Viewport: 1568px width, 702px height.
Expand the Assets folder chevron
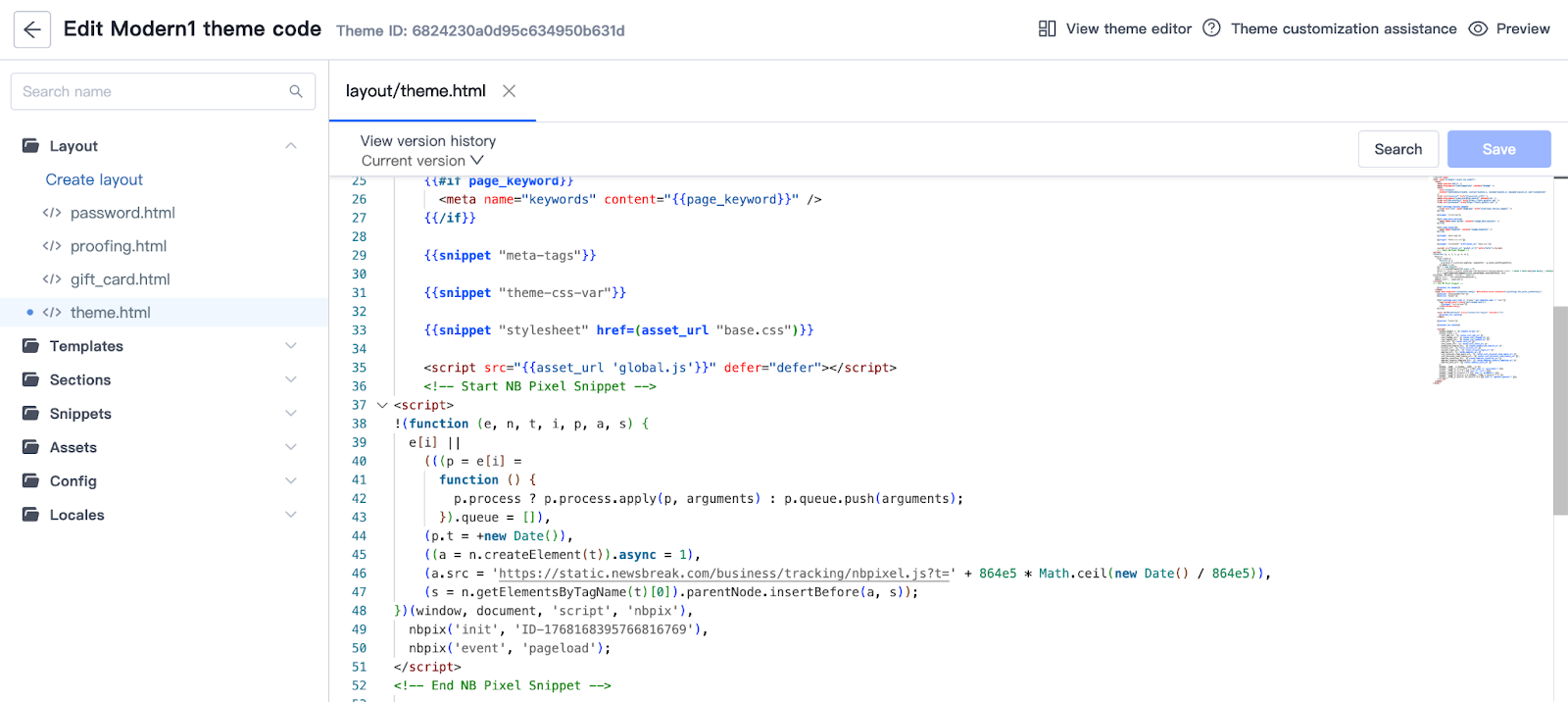click(x=291, y=447)
